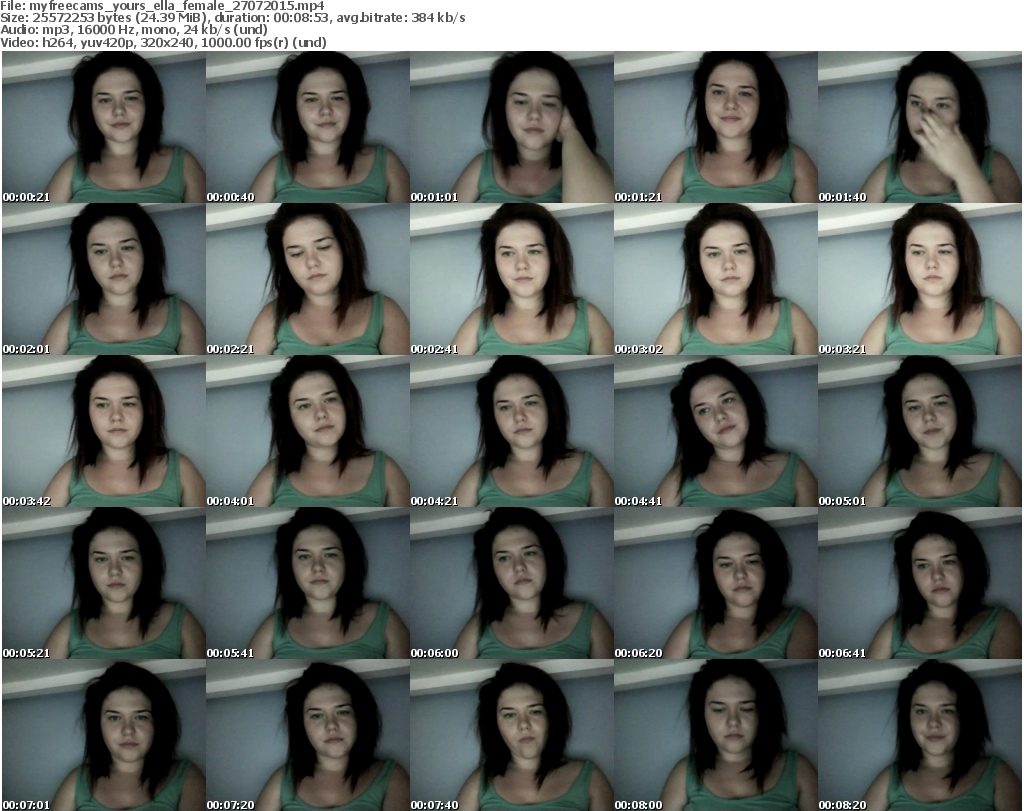
Task: Click the thumbnail at 00:02:21
Action: (308, 279)
